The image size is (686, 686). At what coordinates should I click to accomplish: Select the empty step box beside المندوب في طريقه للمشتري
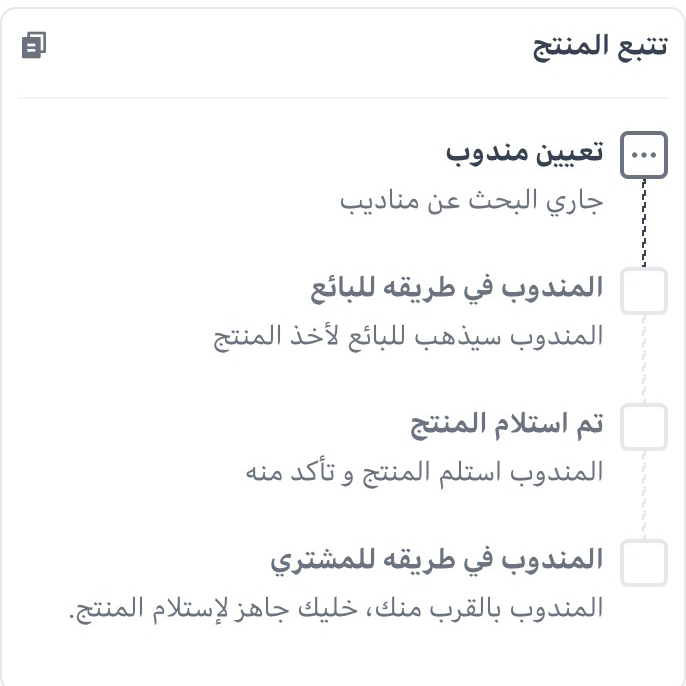(x=644, y=563)
